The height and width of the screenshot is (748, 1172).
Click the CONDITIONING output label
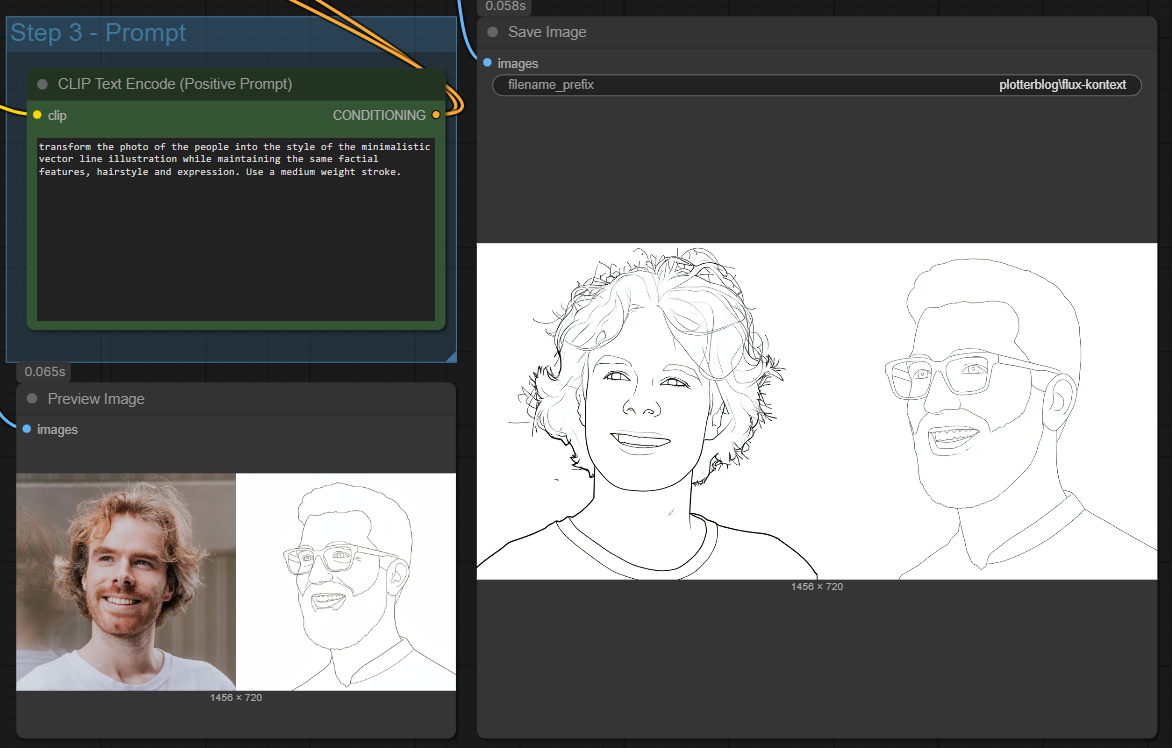click(379, 115)
